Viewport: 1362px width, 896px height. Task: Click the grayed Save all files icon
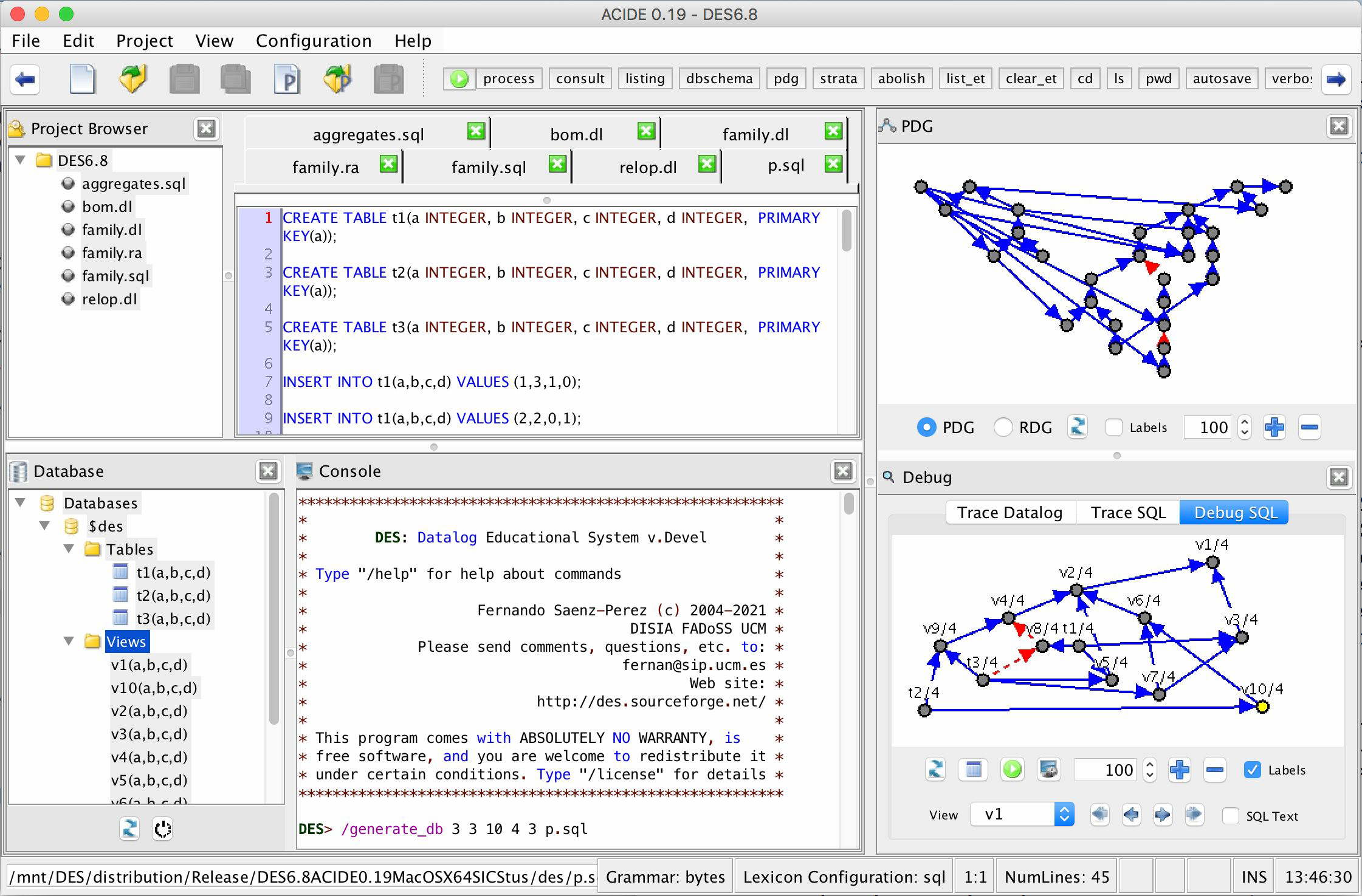pos(235,80)
